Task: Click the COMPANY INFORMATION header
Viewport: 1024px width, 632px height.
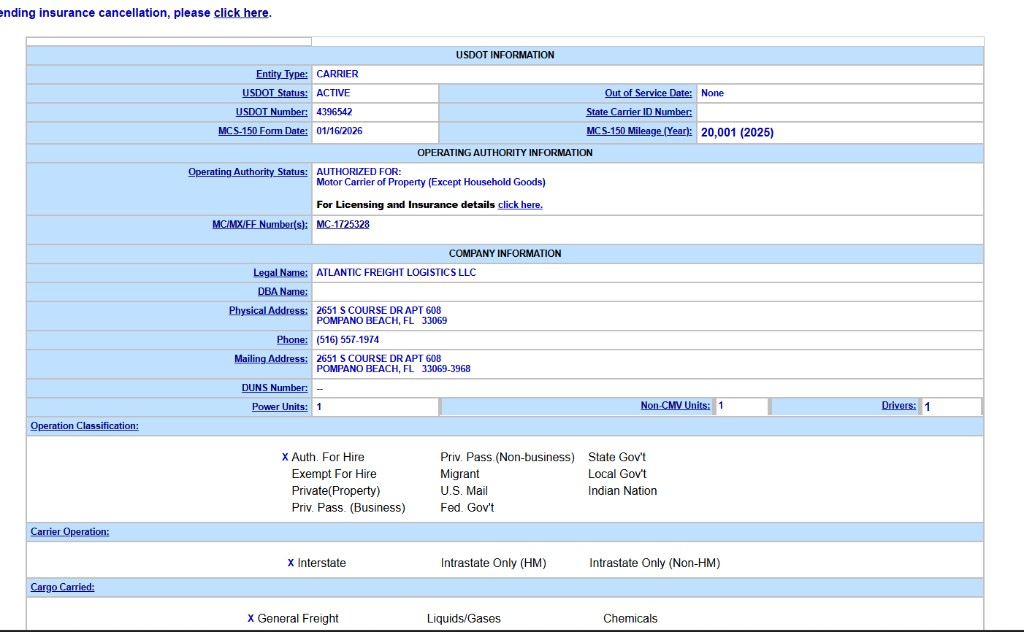Action: pyautogui.click(x=505, y=253)
